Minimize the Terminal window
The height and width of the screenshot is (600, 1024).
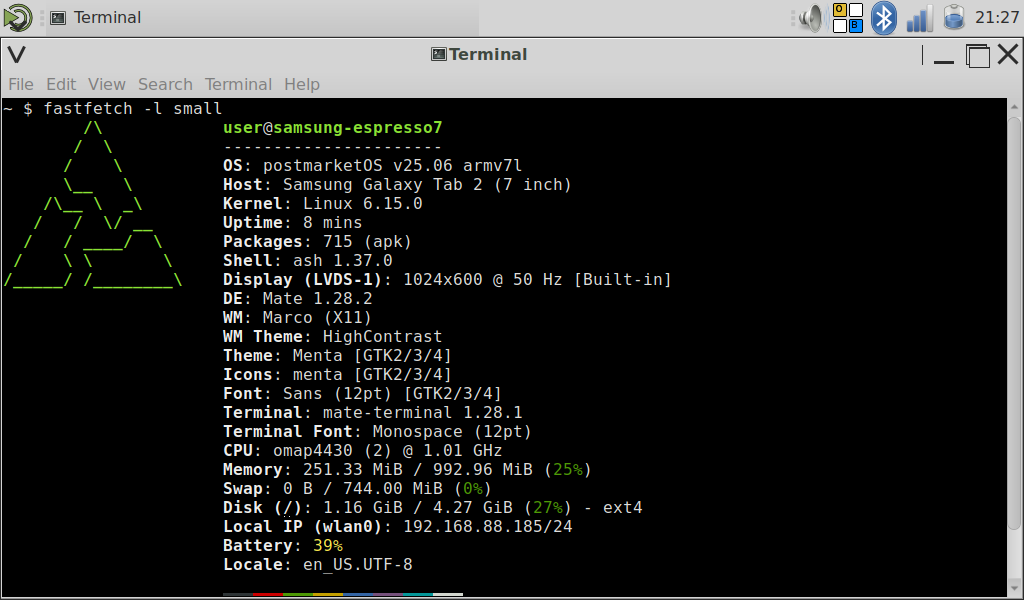[x=944, y=56]
